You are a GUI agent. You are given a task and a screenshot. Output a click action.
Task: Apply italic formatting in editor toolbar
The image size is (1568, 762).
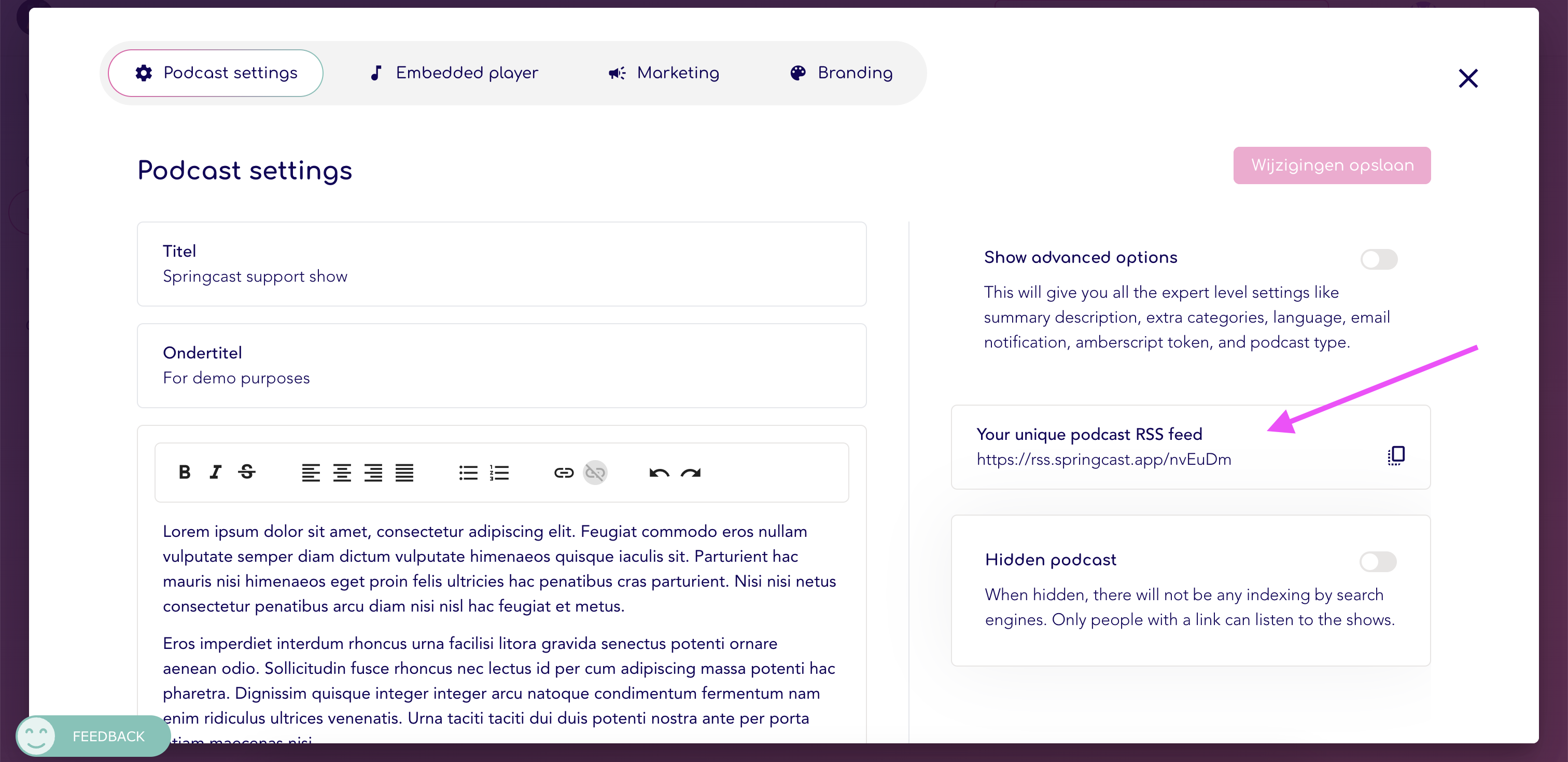[216, 472]
